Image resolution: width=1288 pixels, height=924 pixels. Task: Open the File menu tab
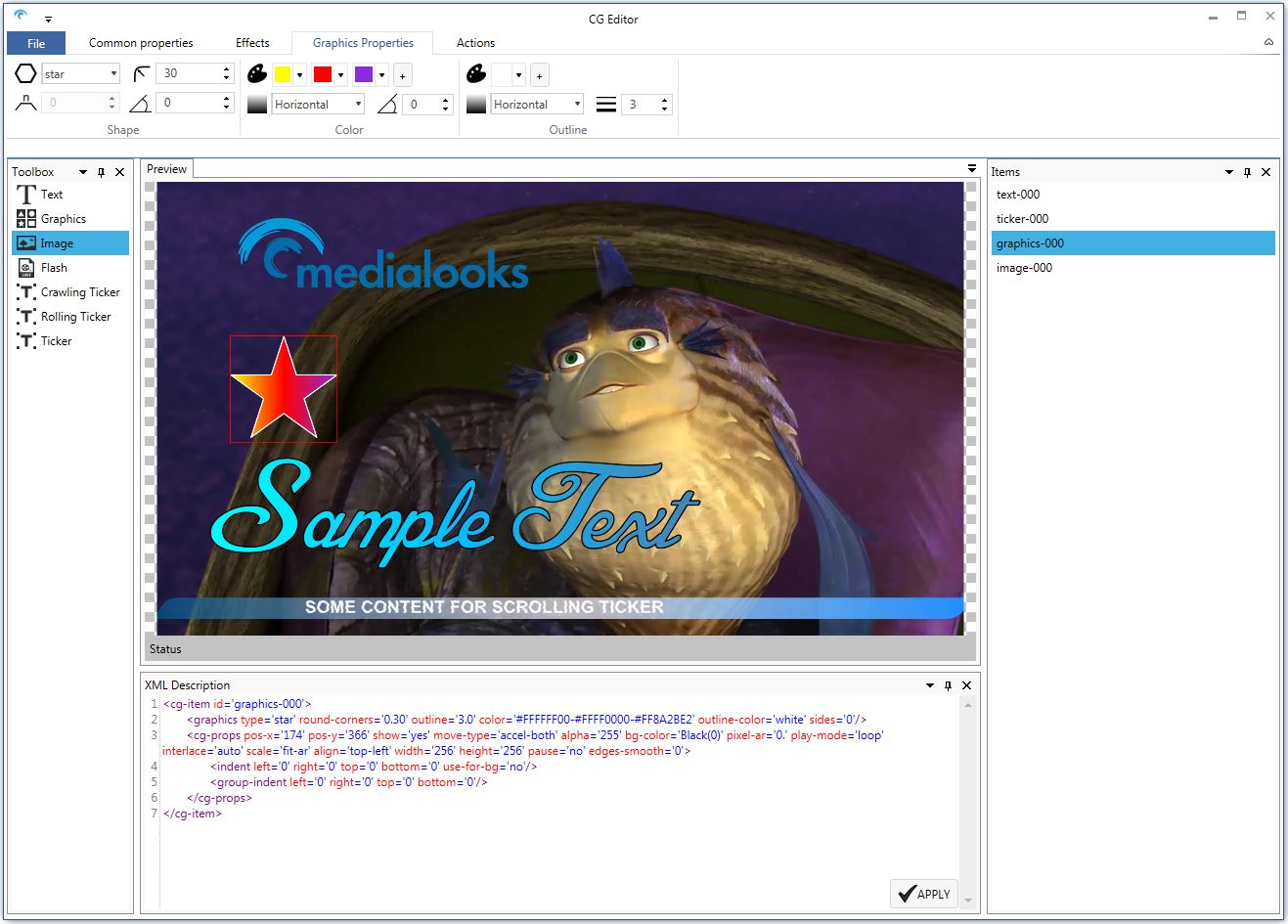click(x=36, y=43)
